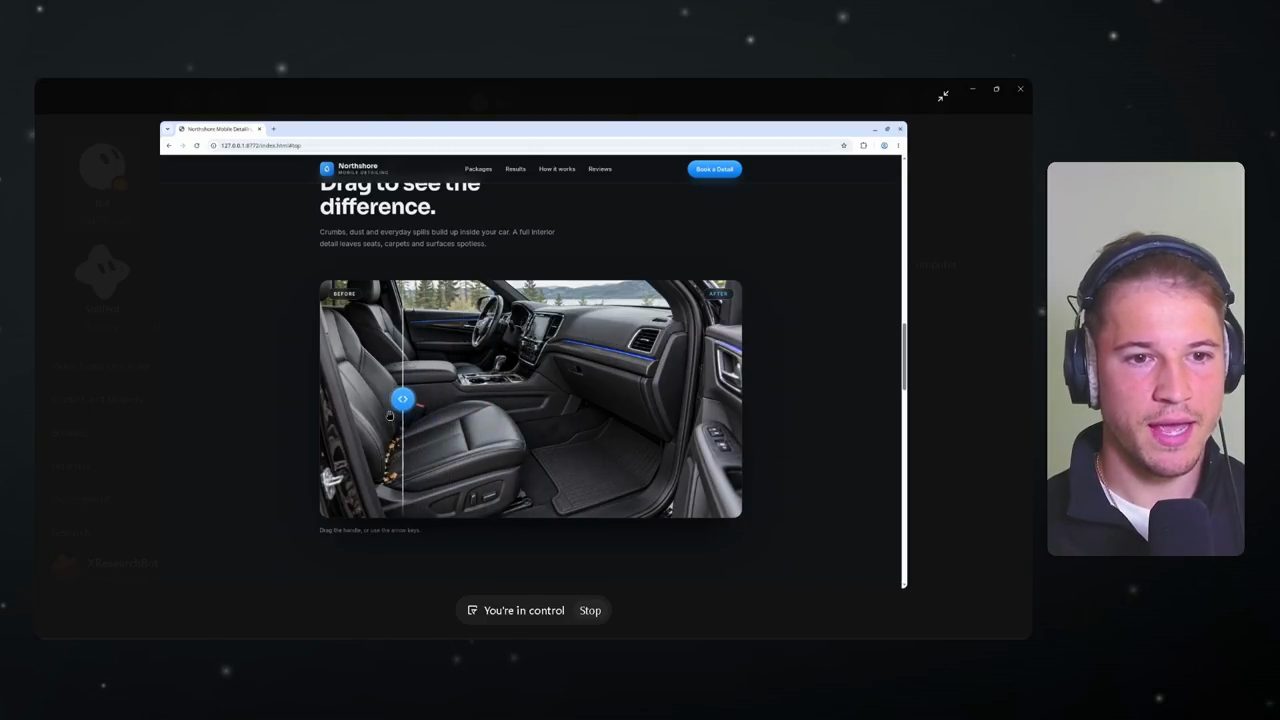Click the You're in control cursor icon

click(472, 610)
